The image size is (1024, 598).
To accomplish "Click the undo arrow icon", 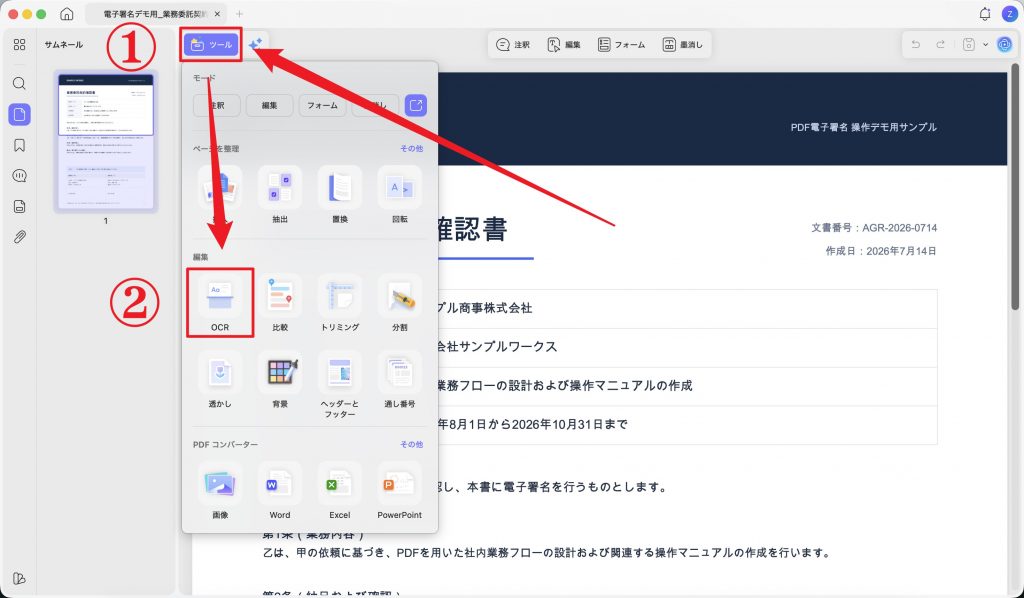I will point(916,44).
